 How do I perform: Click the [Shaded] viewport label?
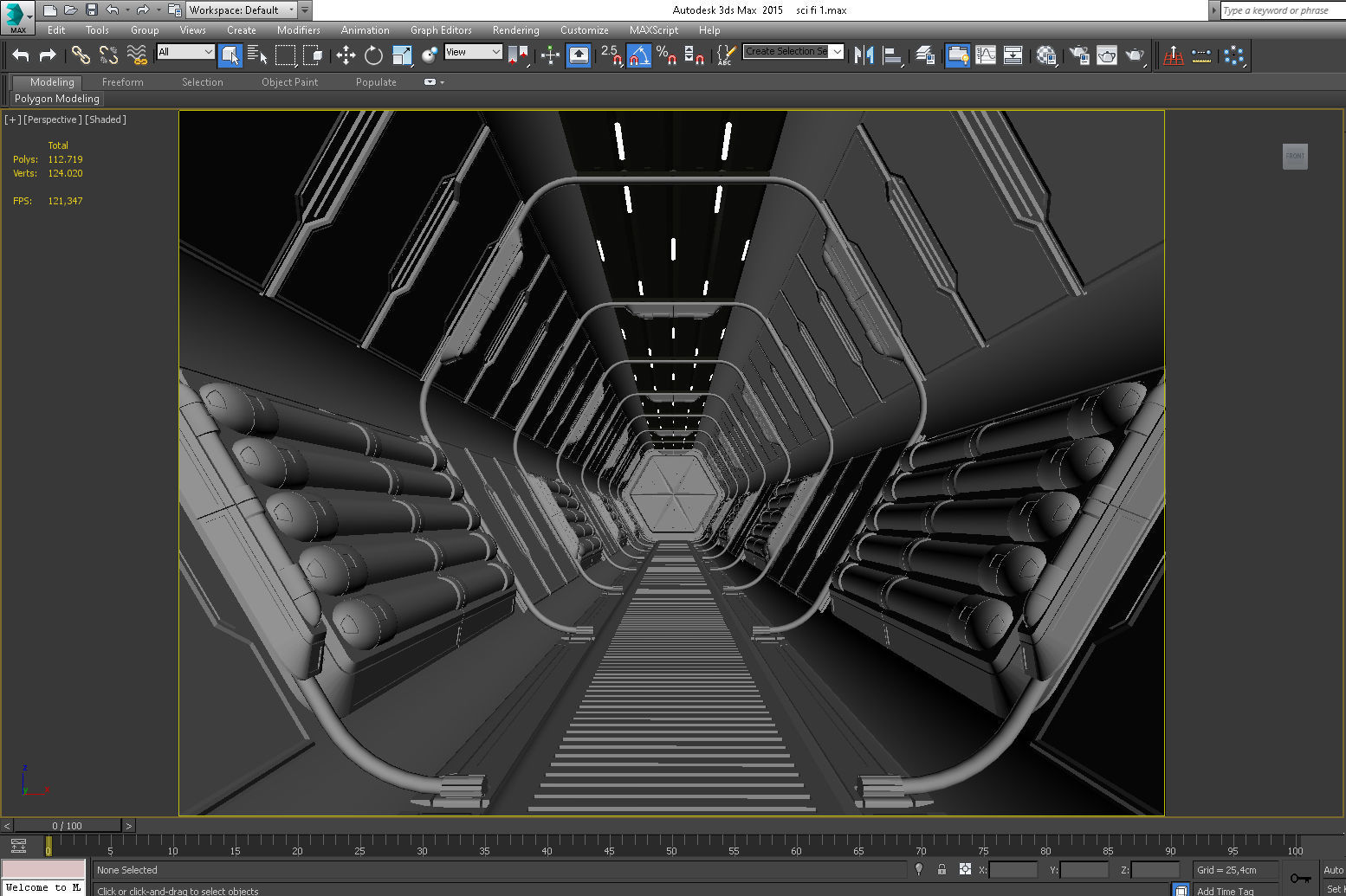[x=106, y=119]
